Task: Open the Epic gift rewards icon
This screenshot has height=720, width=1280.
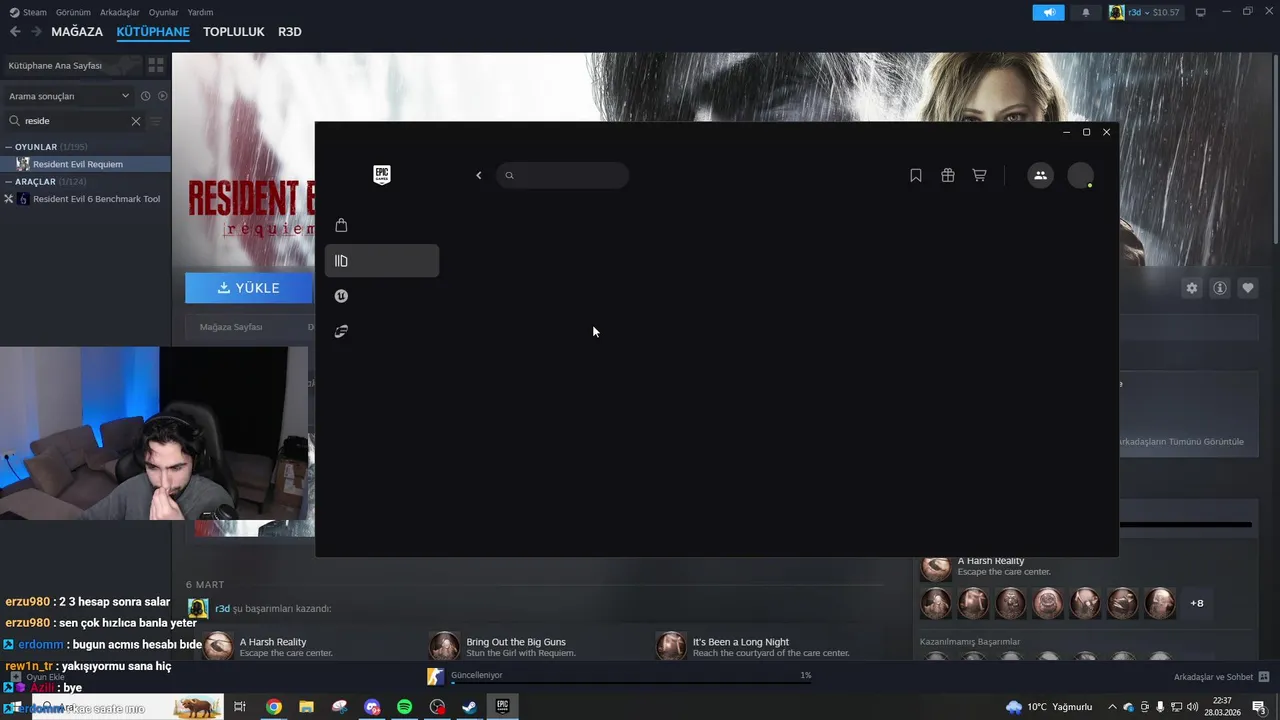Action: (948, 175)
